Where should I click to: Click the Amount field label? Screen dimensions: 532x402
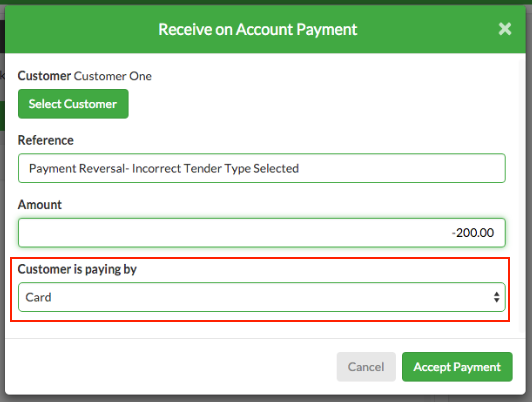point(40,205)
